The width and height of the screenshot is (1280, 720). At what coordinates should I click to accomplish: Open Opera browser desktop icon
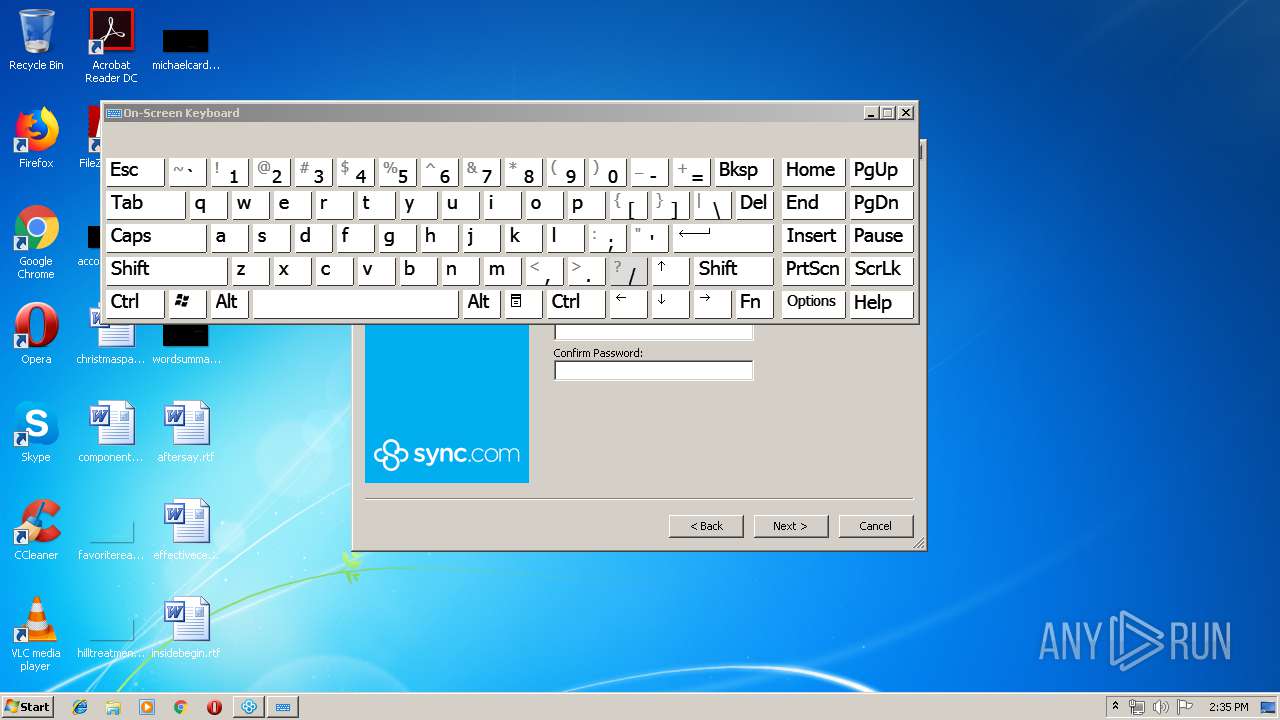(x=36, y=334)
